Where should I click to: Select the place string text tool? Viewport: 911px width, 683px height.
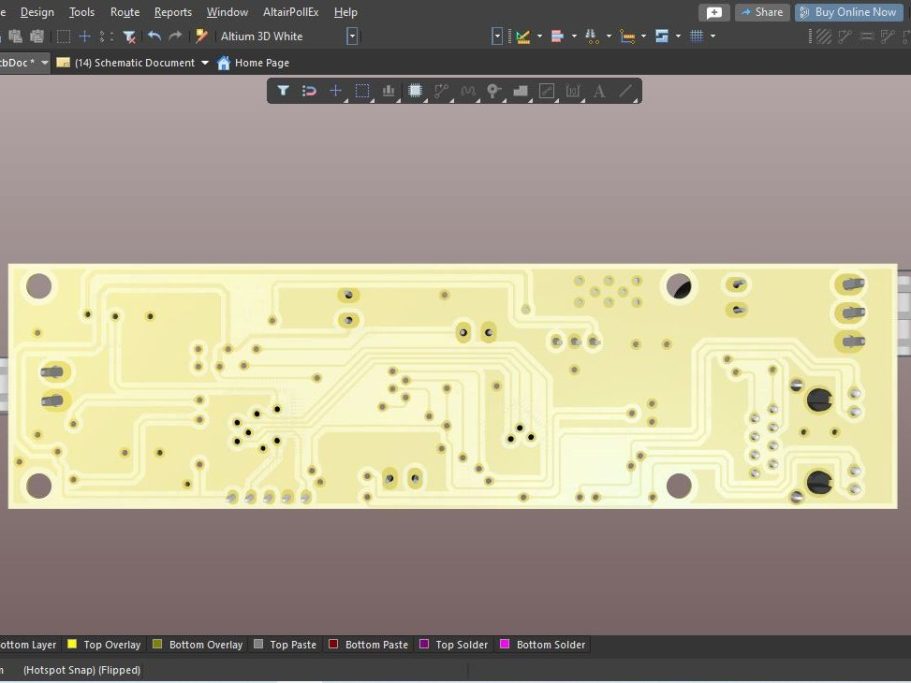tap(599, 91)
